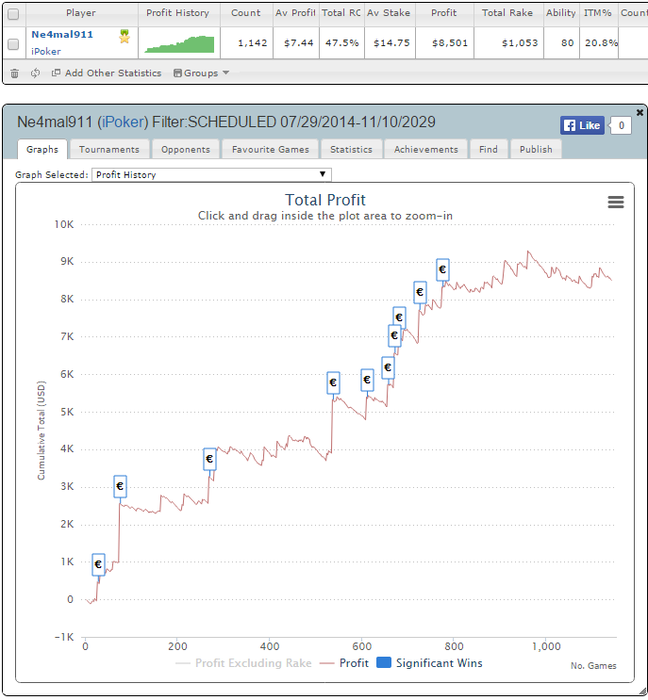Click the Facebook Like button
This screenshot has height=700, width=648.
582,125
